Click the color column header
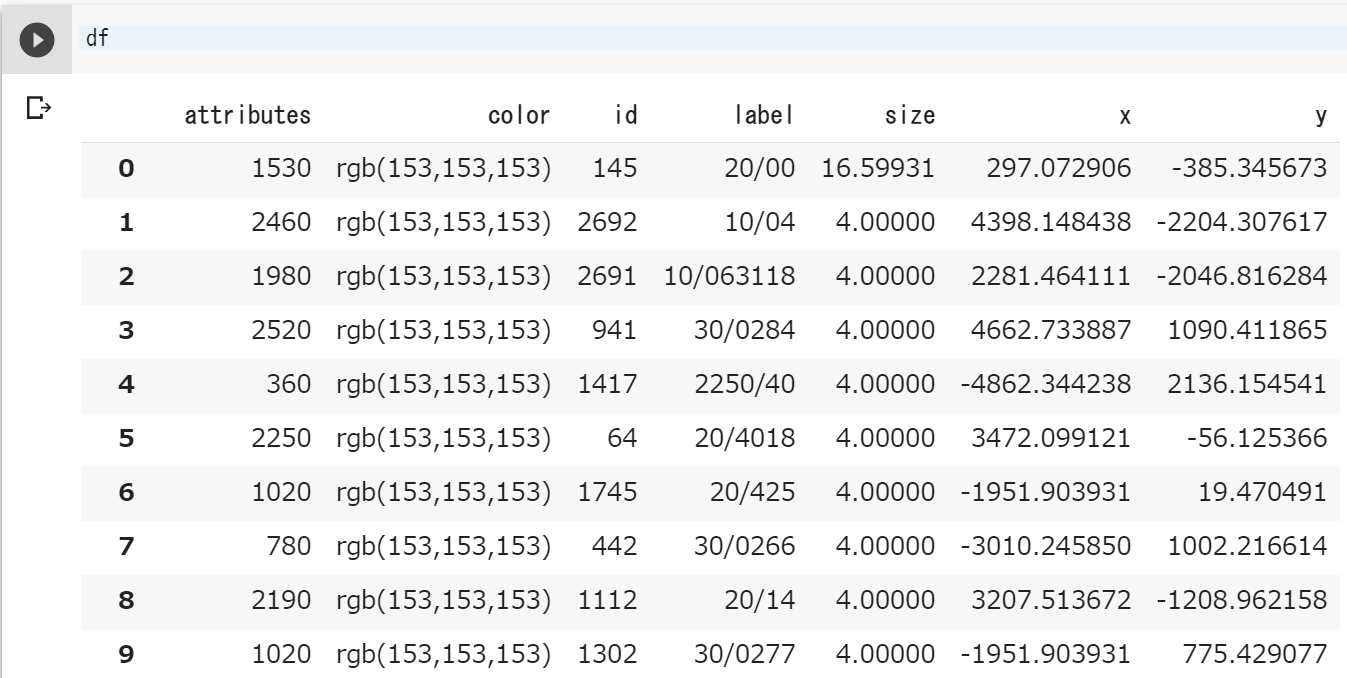The image size is (1347, 678). pos(519,116)
